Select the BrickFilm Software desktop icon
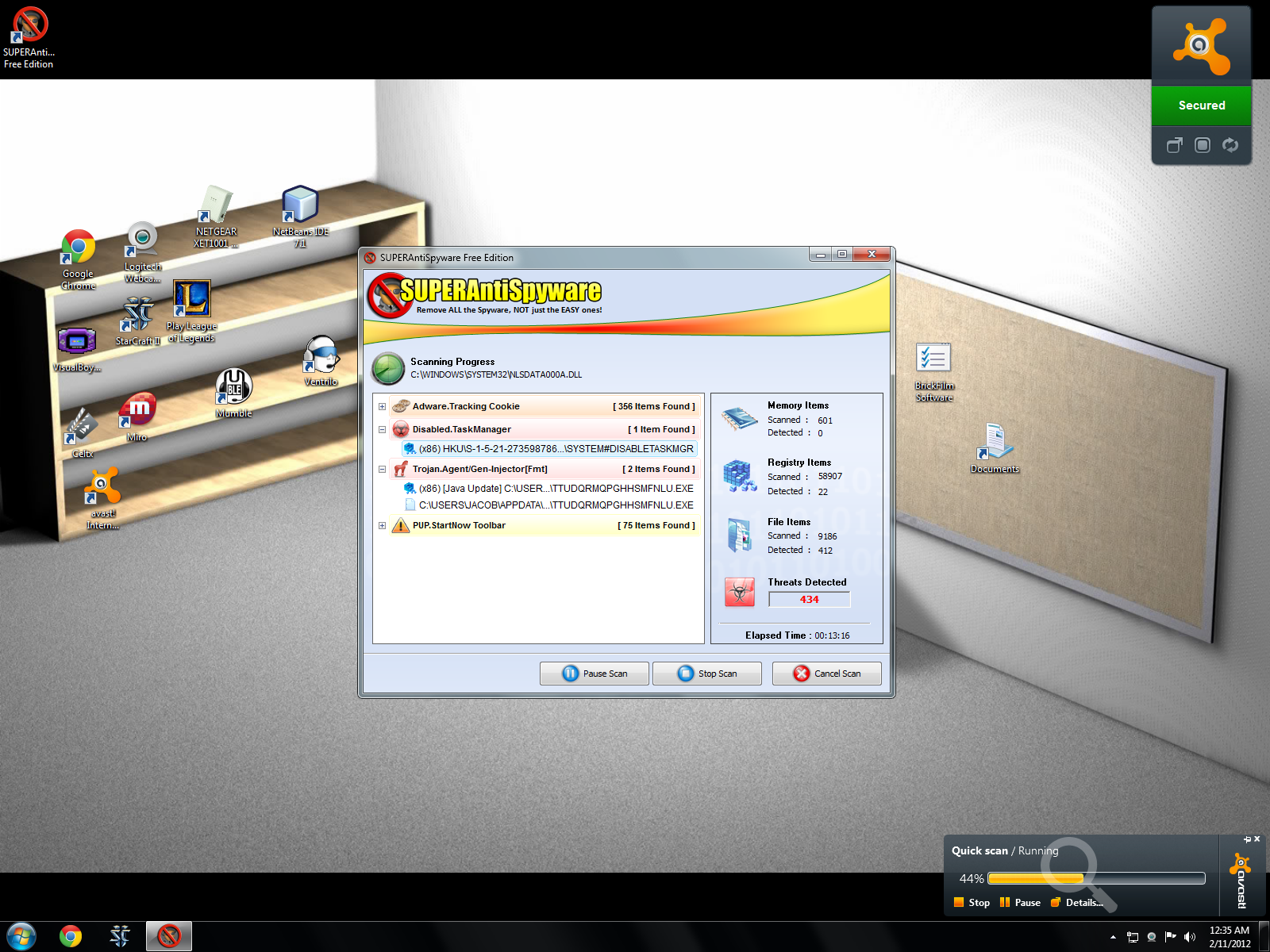The image size is (1270, 952). [x=934, y=372]
